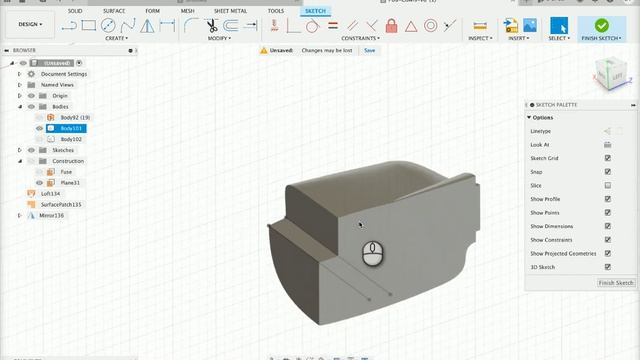640x360 pixels.
Task: Apply the Perpendicular constraint
Action: point(372,26)
